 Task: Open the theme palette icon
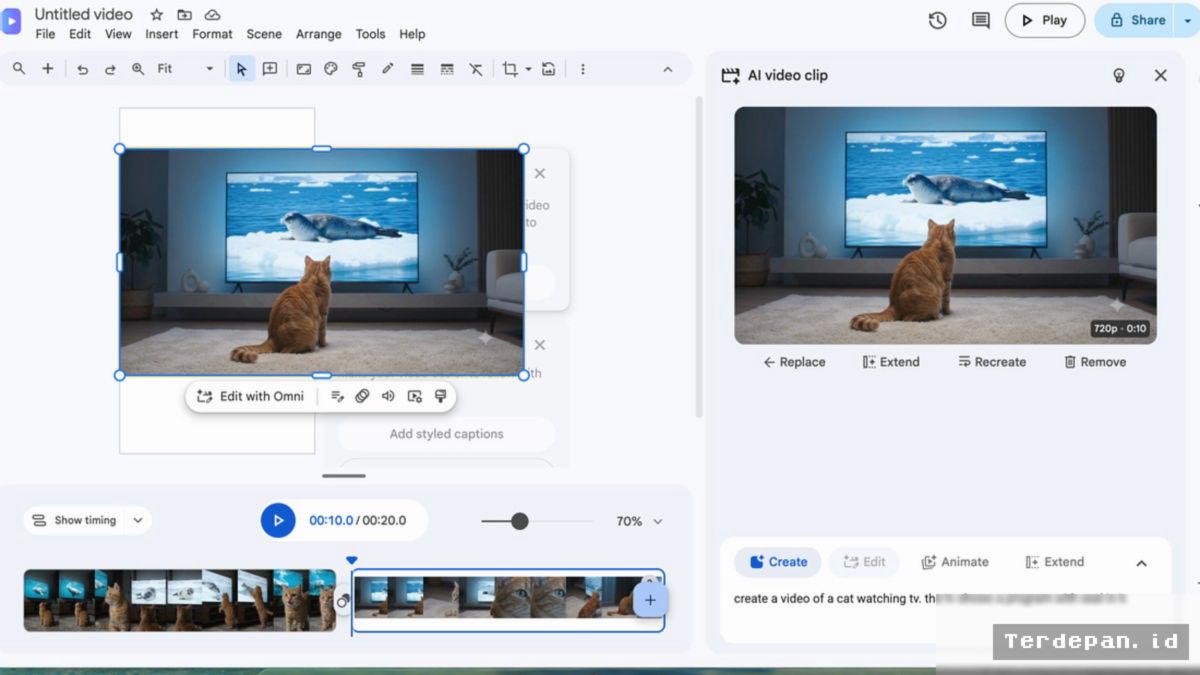[331, 69]
